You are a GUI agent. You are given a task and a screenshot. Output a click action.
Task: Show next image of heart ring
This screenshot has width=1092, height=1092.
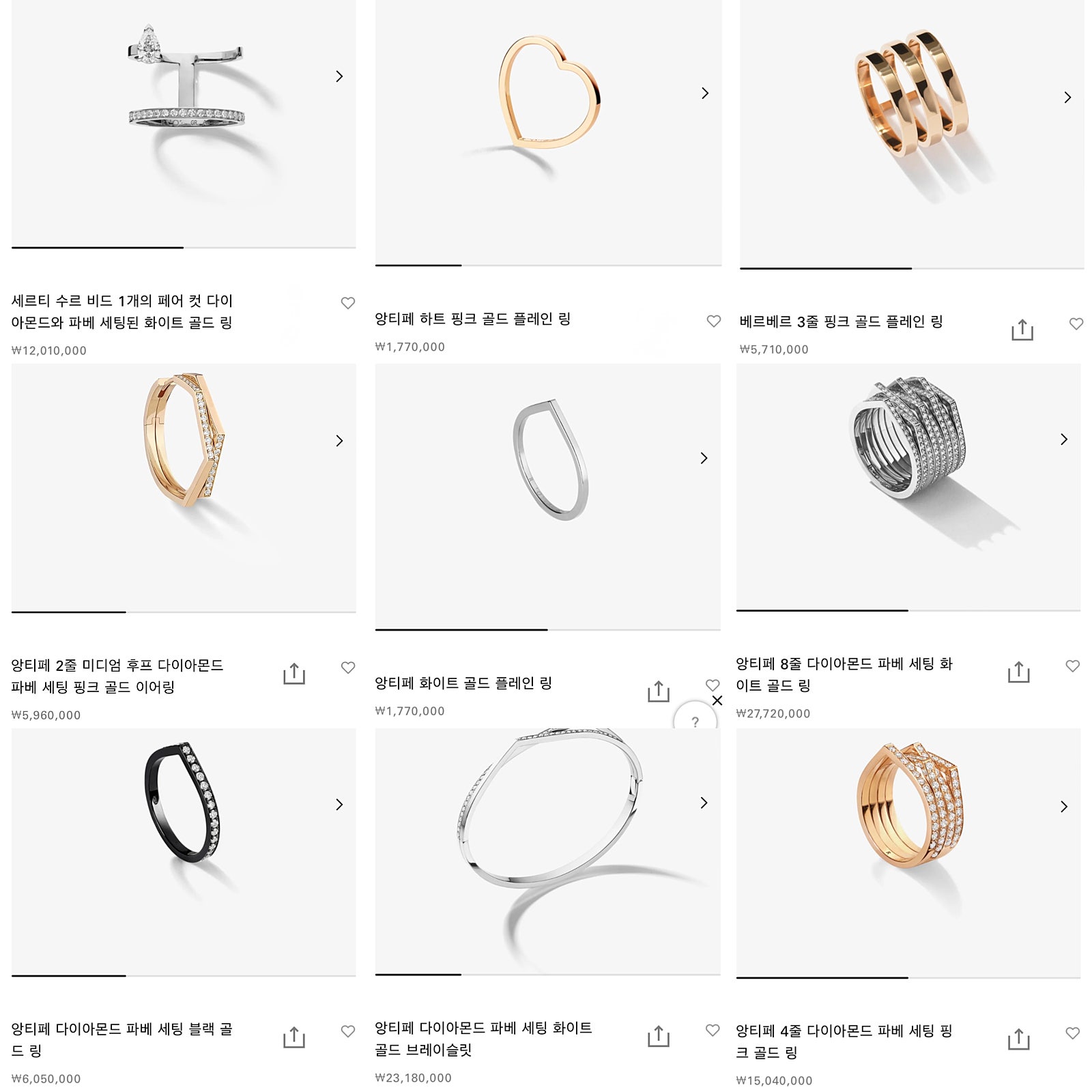coord(705,93)
